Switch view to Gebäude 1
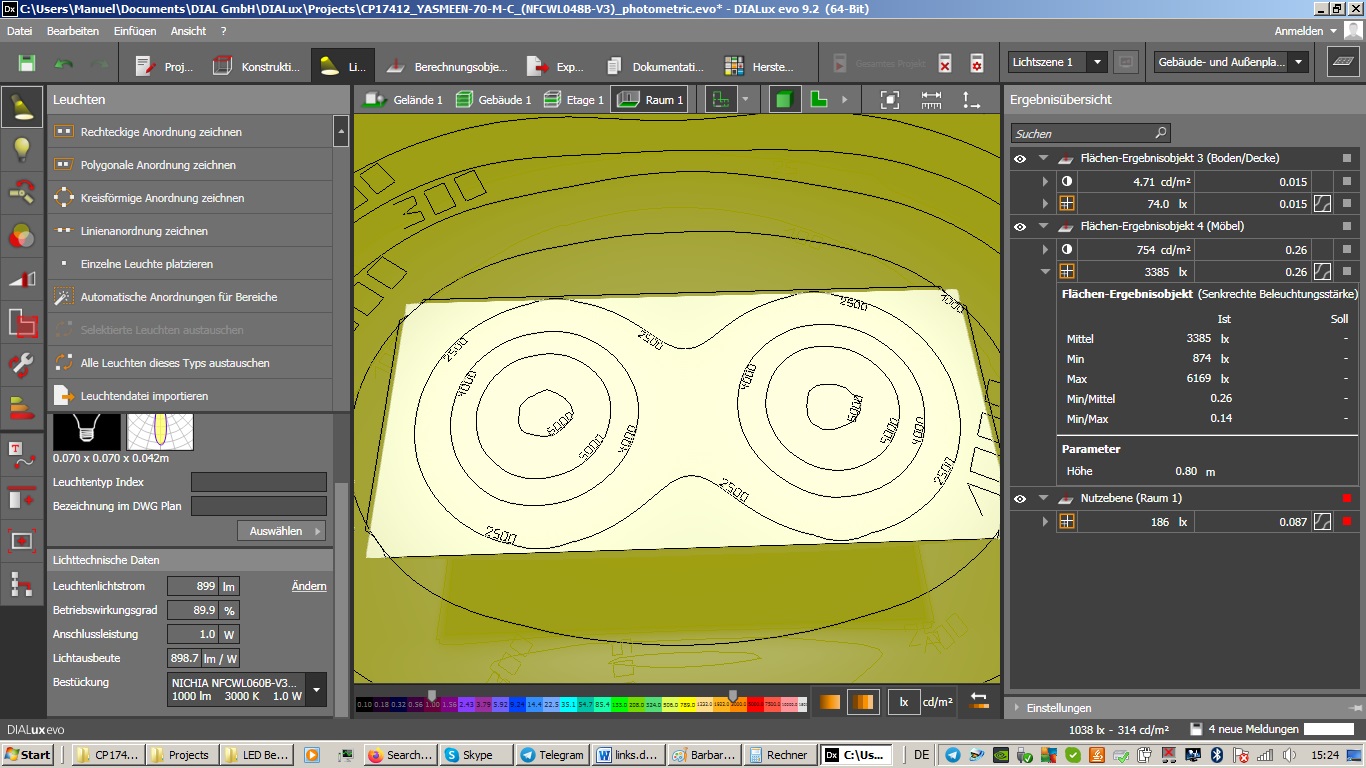 pyautogui.click(x=493, y=100)
